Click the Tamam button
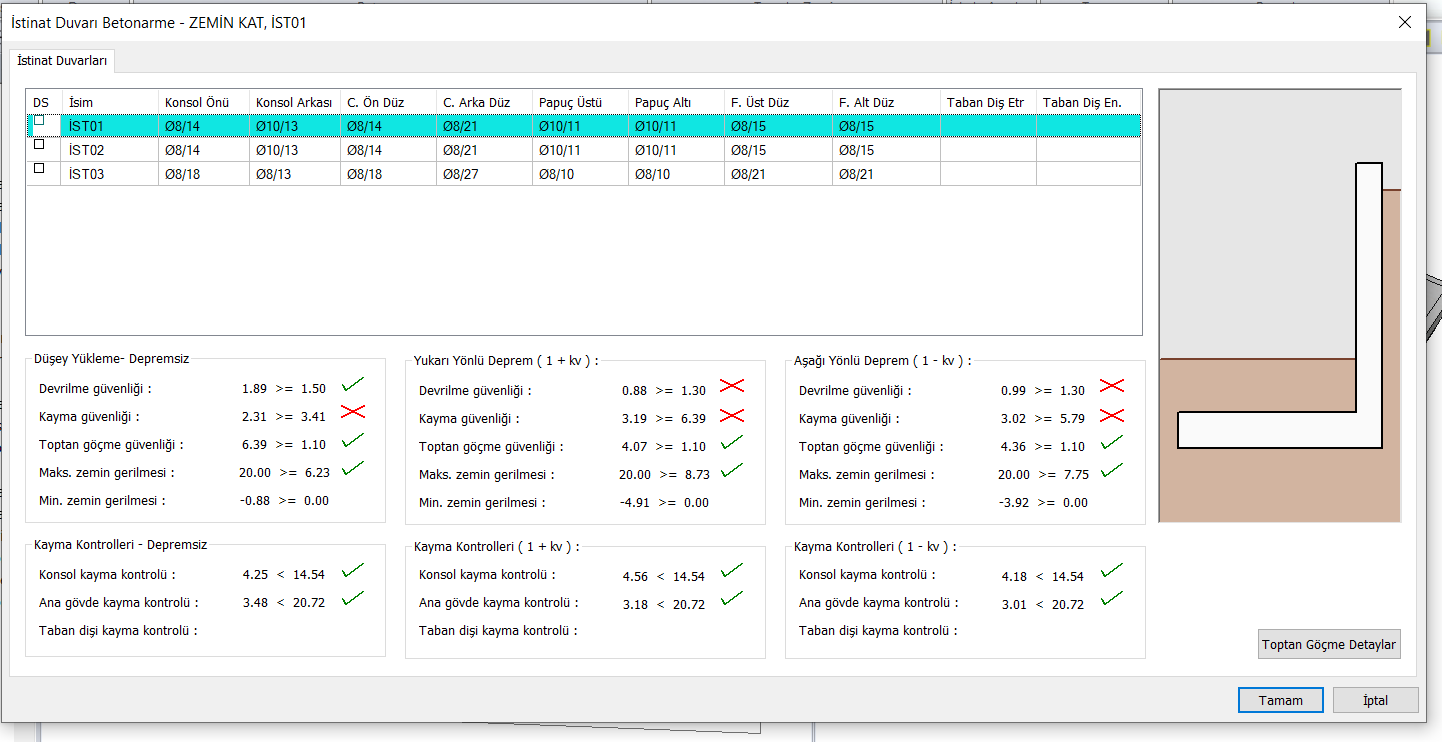The width and height of the screenshot is (1442, 742). coord(1281,700)
